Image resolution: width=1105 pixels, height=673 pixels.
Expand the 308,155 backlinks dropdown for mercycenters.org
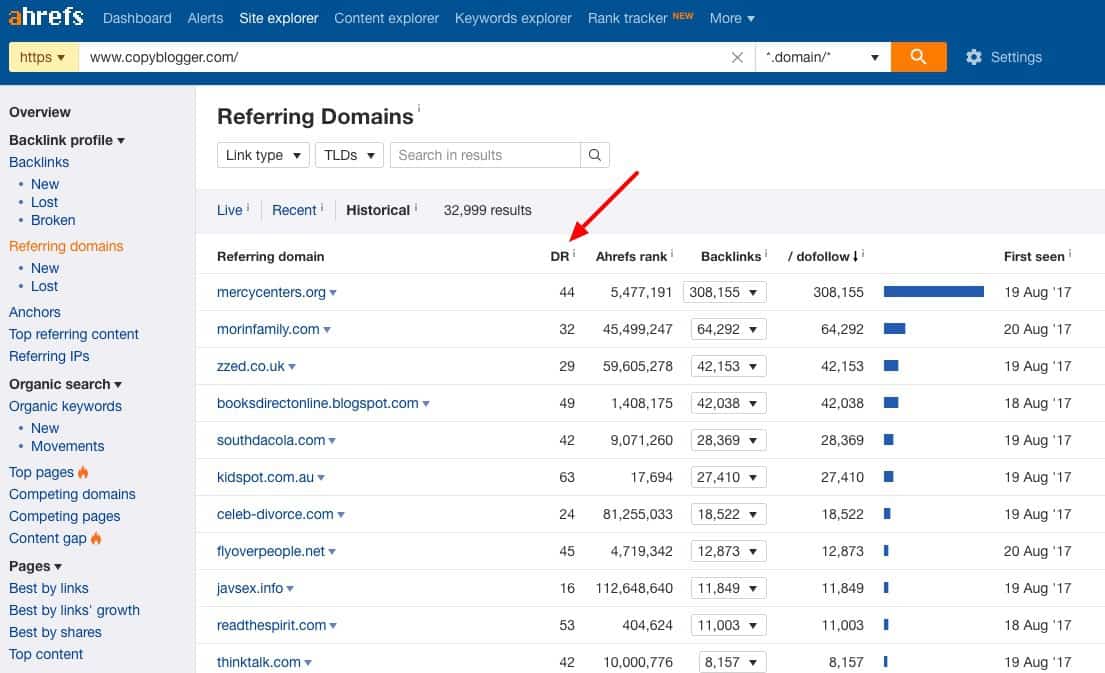click(724, 292)
